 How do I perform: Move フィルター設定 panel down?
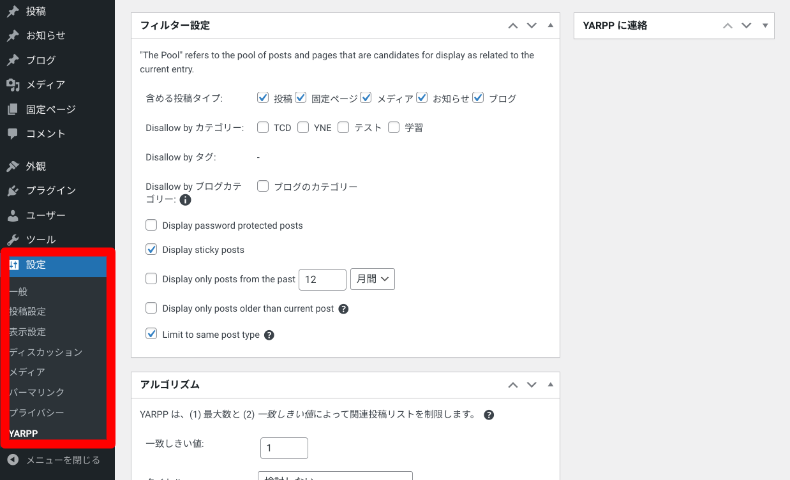[532, 26]
